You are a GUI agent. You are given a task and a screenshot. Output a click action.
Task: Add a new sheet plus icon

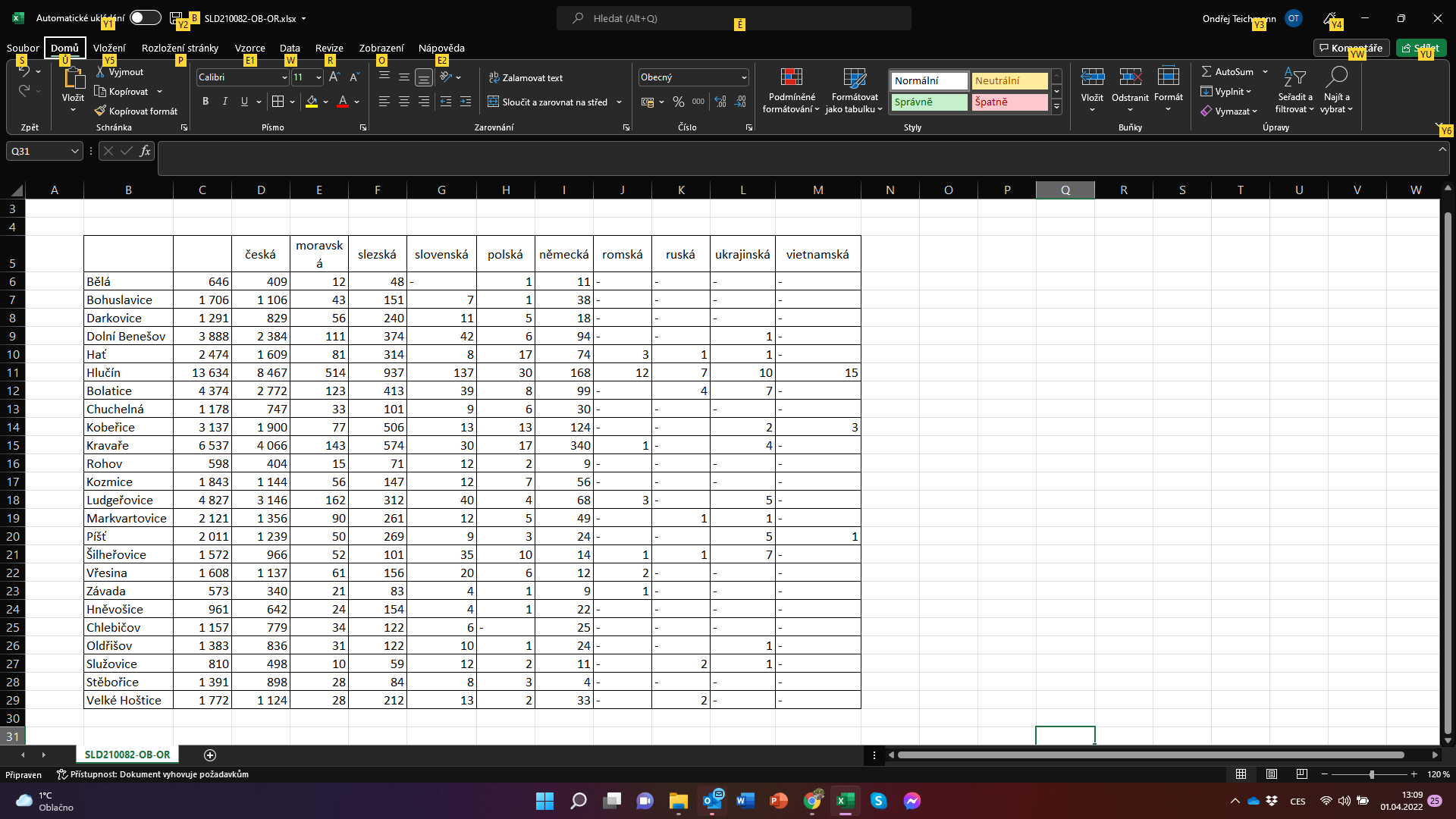pyautogui.click(x=210, y=755)
